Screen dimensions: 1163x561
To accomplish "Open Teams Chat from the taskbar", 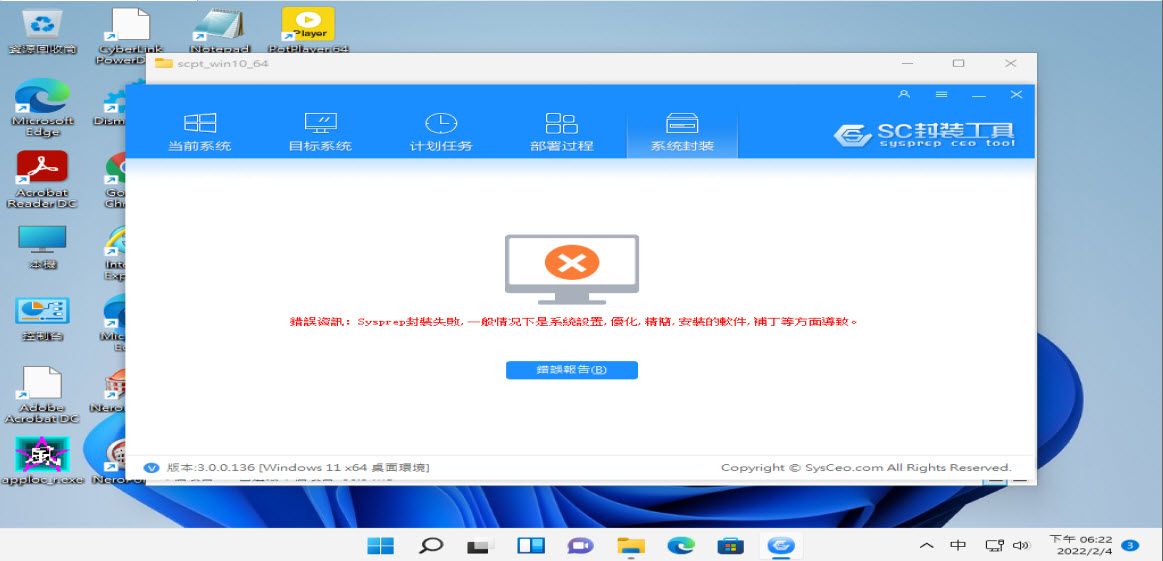I will 581,545.
